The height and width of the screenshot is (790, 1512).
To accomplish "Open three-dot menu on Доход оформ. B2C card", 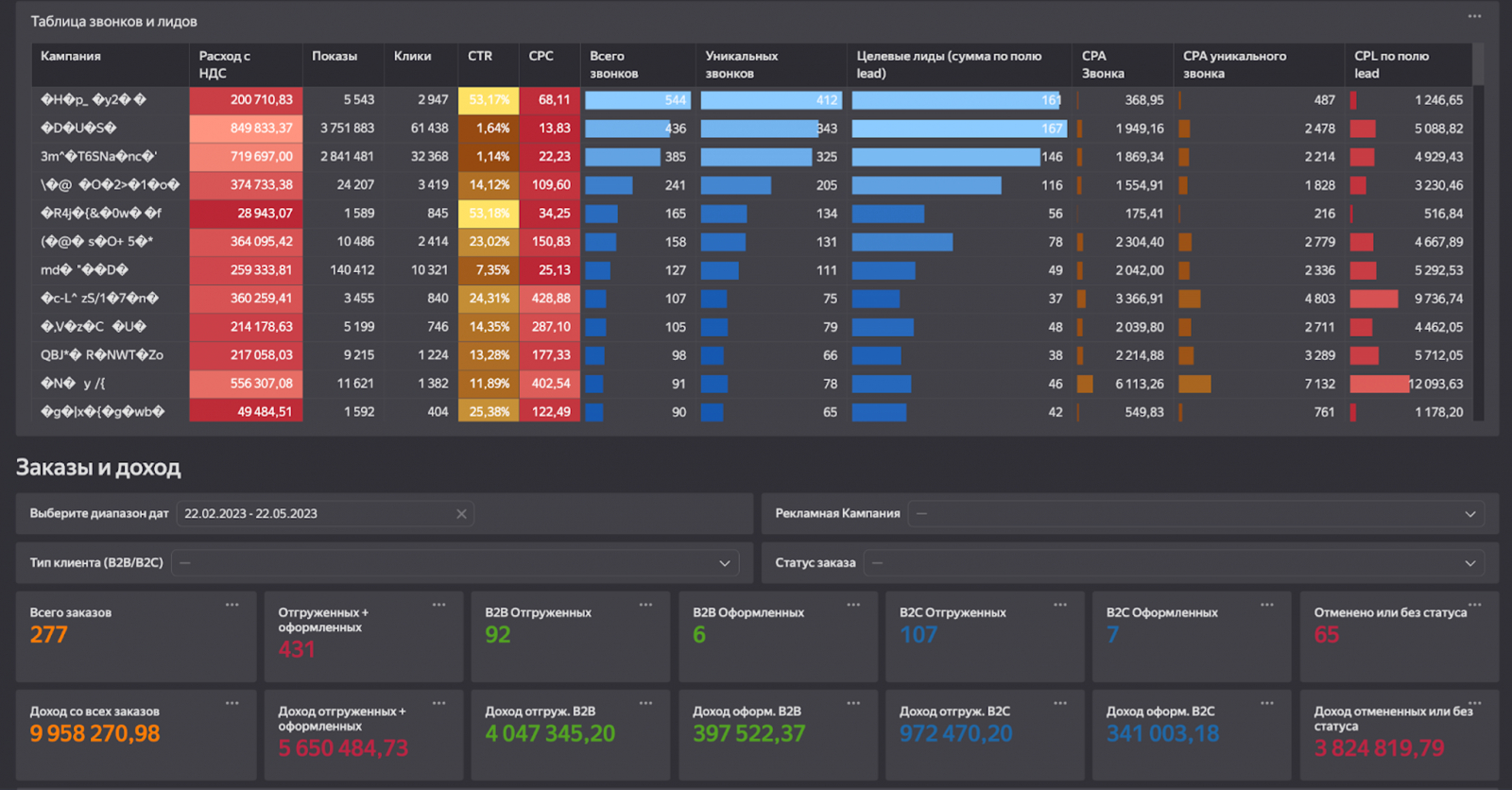I will [x=1267, y=703].
